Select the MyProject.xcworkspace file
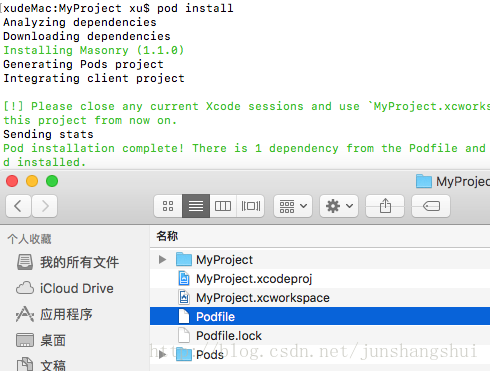Image resolution: width=490 pixels, height=371 pixels. point(320,297)
